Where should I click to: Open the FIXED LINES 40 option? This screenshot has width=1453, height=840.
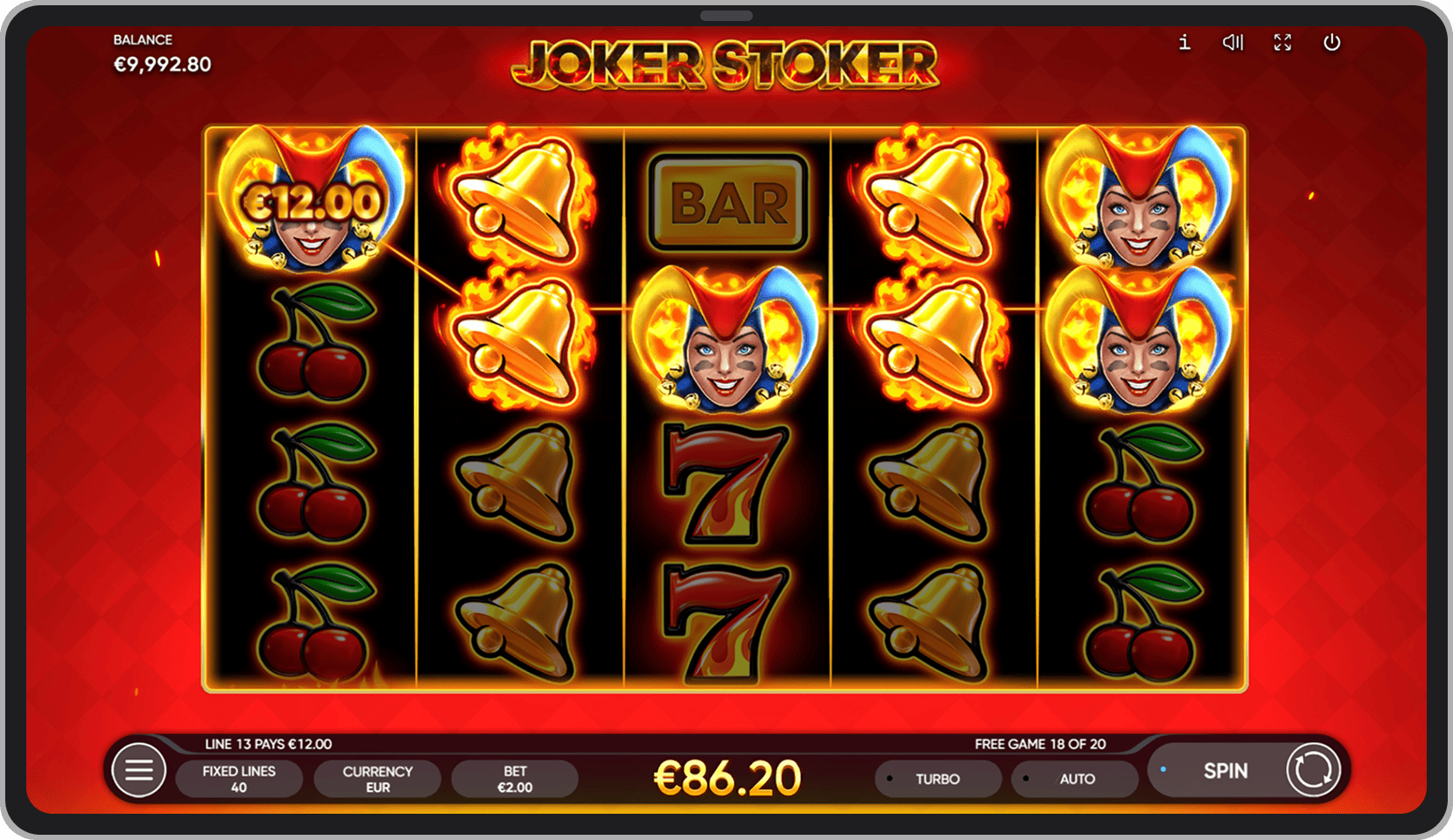click(239, 779)
